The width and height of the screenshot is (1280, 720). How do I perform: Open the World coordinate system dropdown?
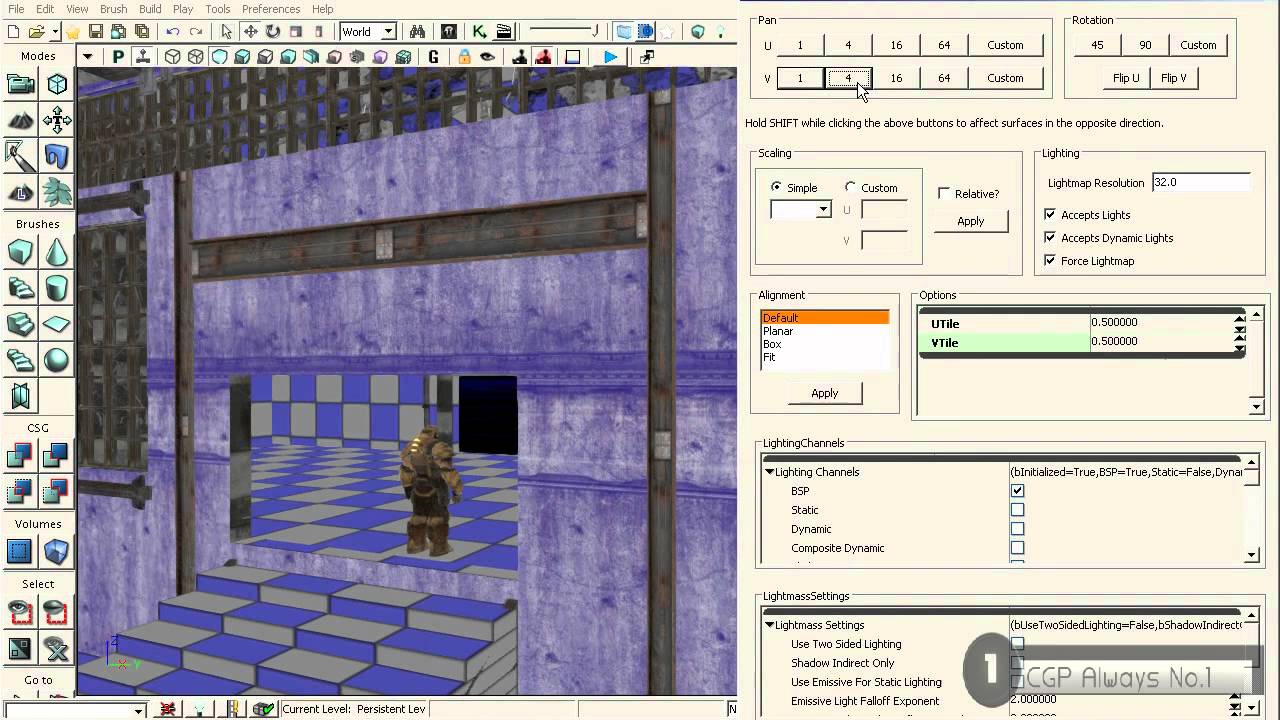pyautogui.click(x=368, y=32)
